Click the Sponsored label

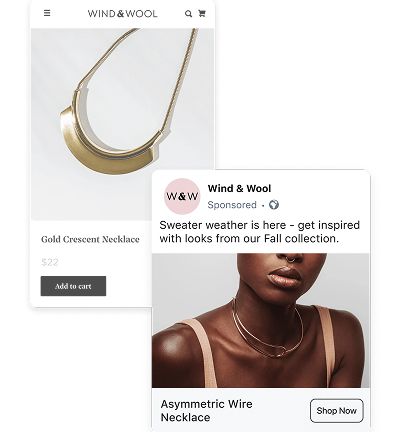(232, 205)
